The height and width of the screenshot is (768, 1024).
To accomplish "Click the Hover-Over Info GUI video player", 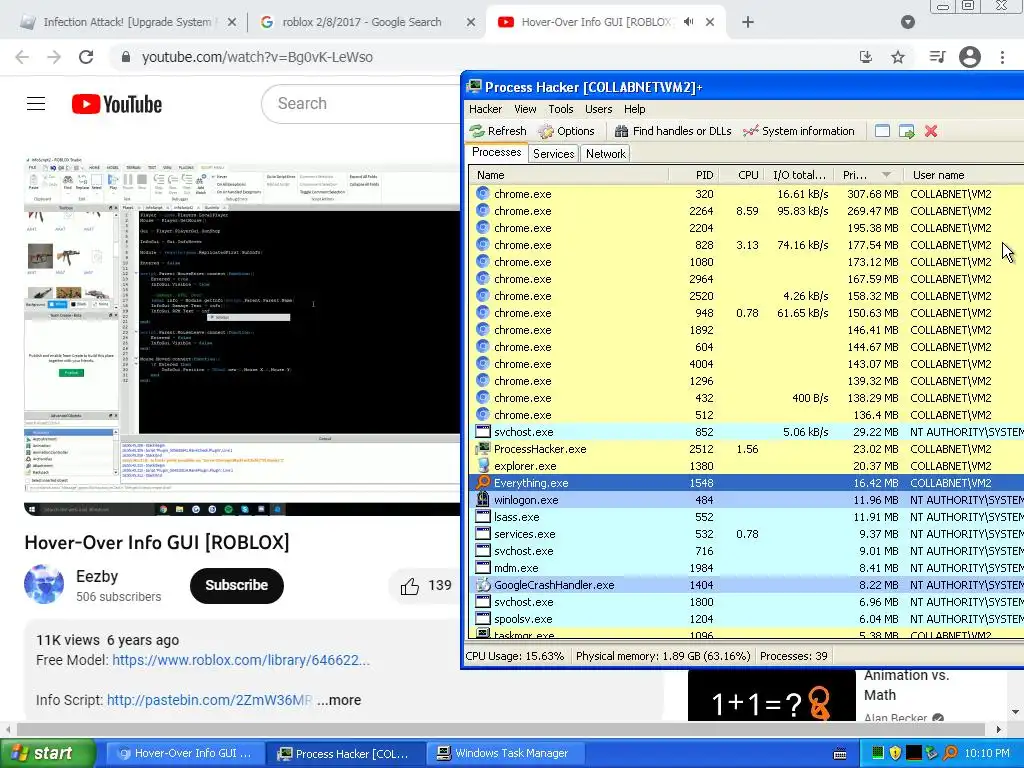I will pyautogui.click(x=242, y=336).
